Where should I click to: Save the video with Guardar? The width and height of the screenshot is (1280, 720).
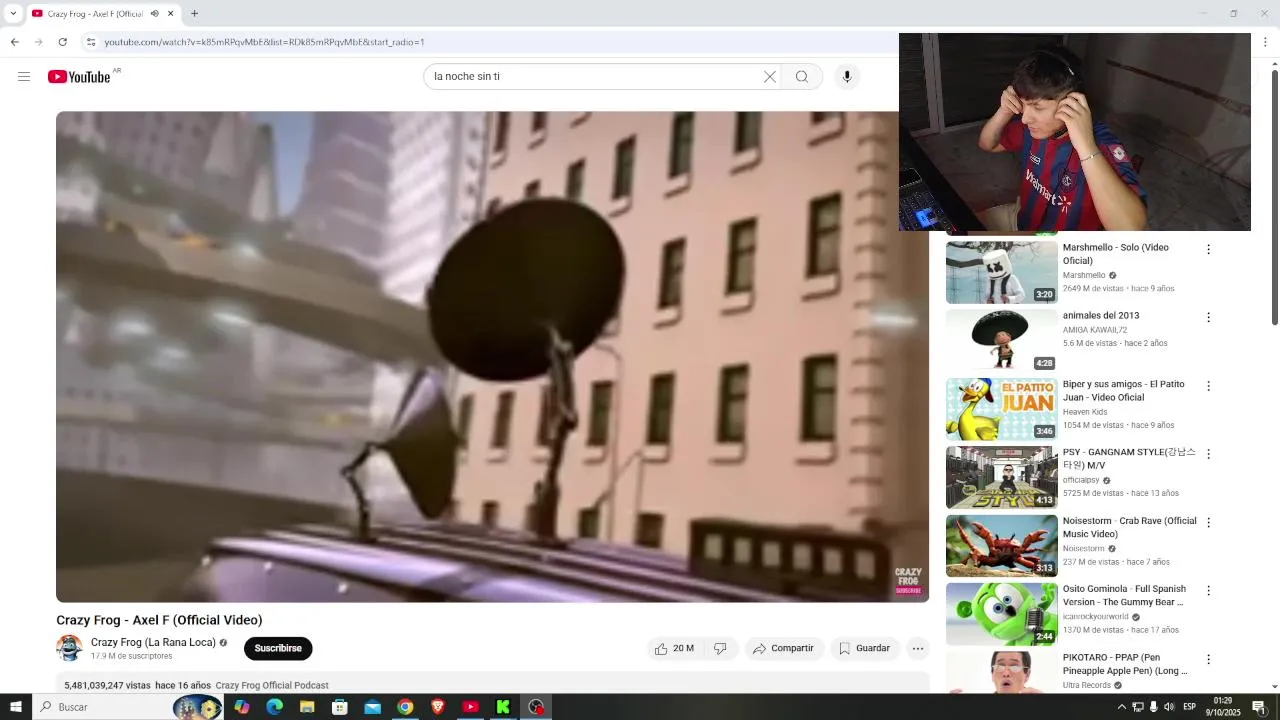coord(865,649)
